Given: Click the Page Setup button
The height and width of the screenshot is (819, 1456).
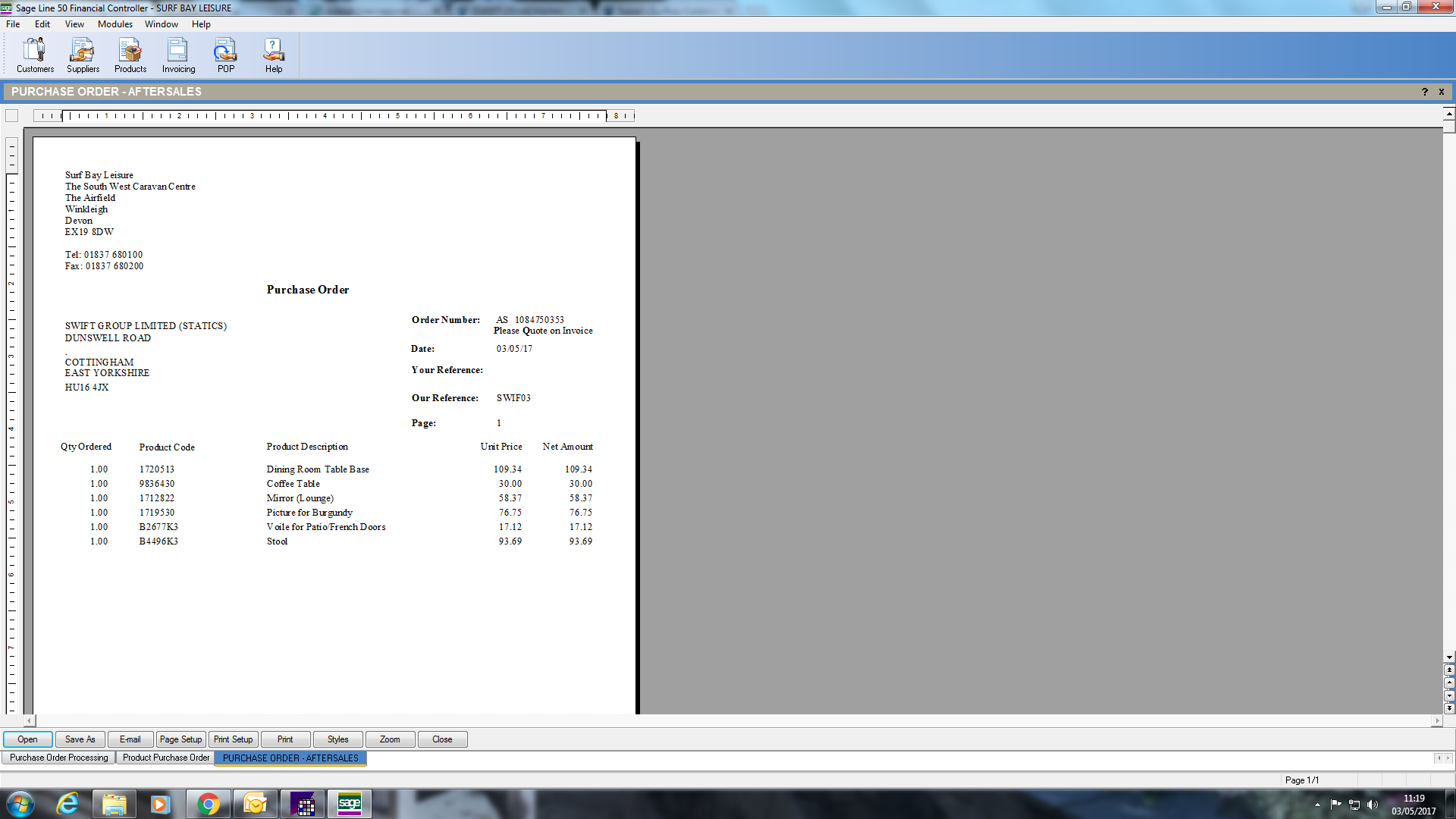Looking at the screenshot, I should tap(180, 739).
